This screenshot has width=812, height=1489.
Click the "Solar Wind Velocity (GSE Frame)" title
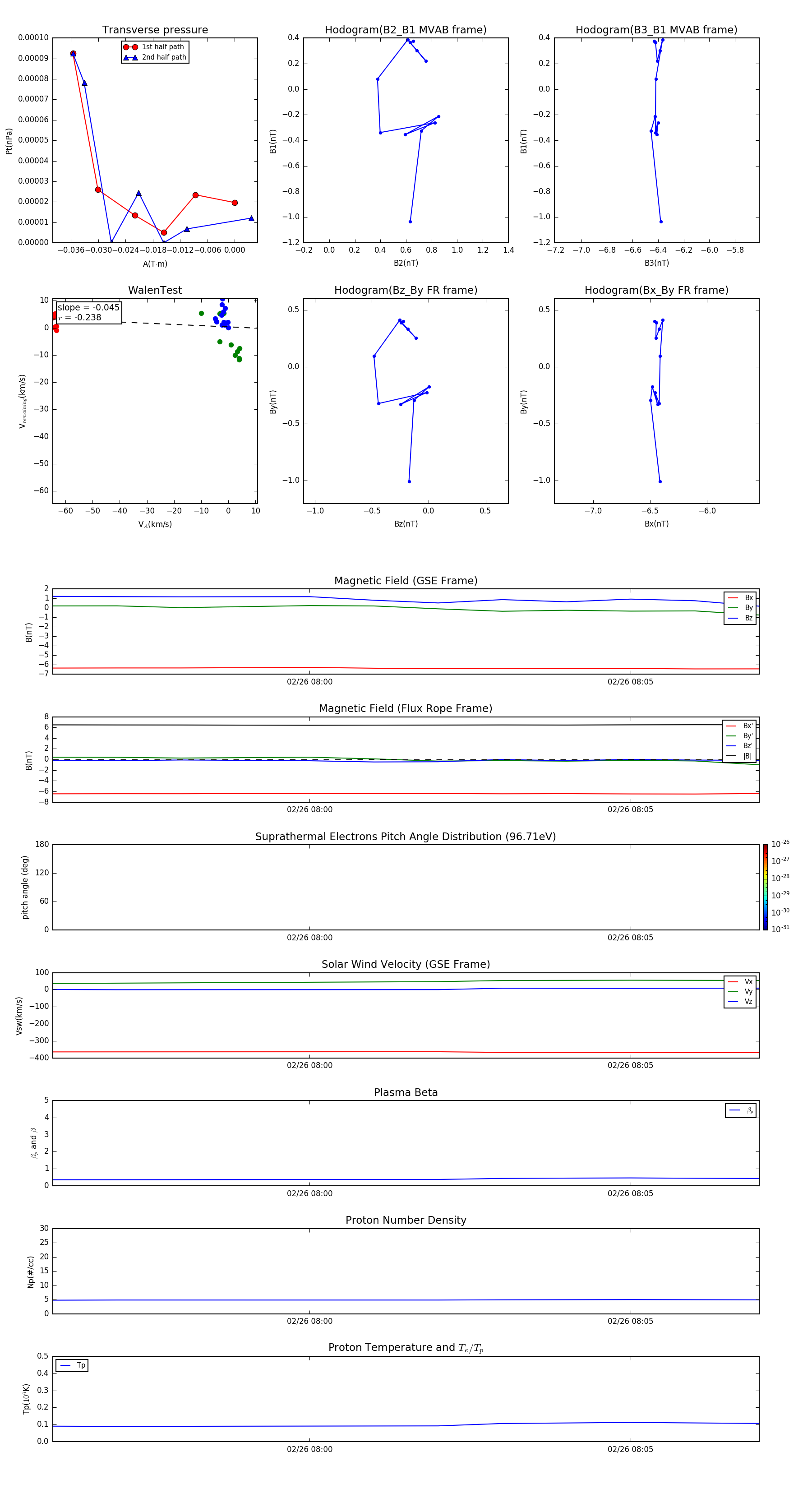406,964
